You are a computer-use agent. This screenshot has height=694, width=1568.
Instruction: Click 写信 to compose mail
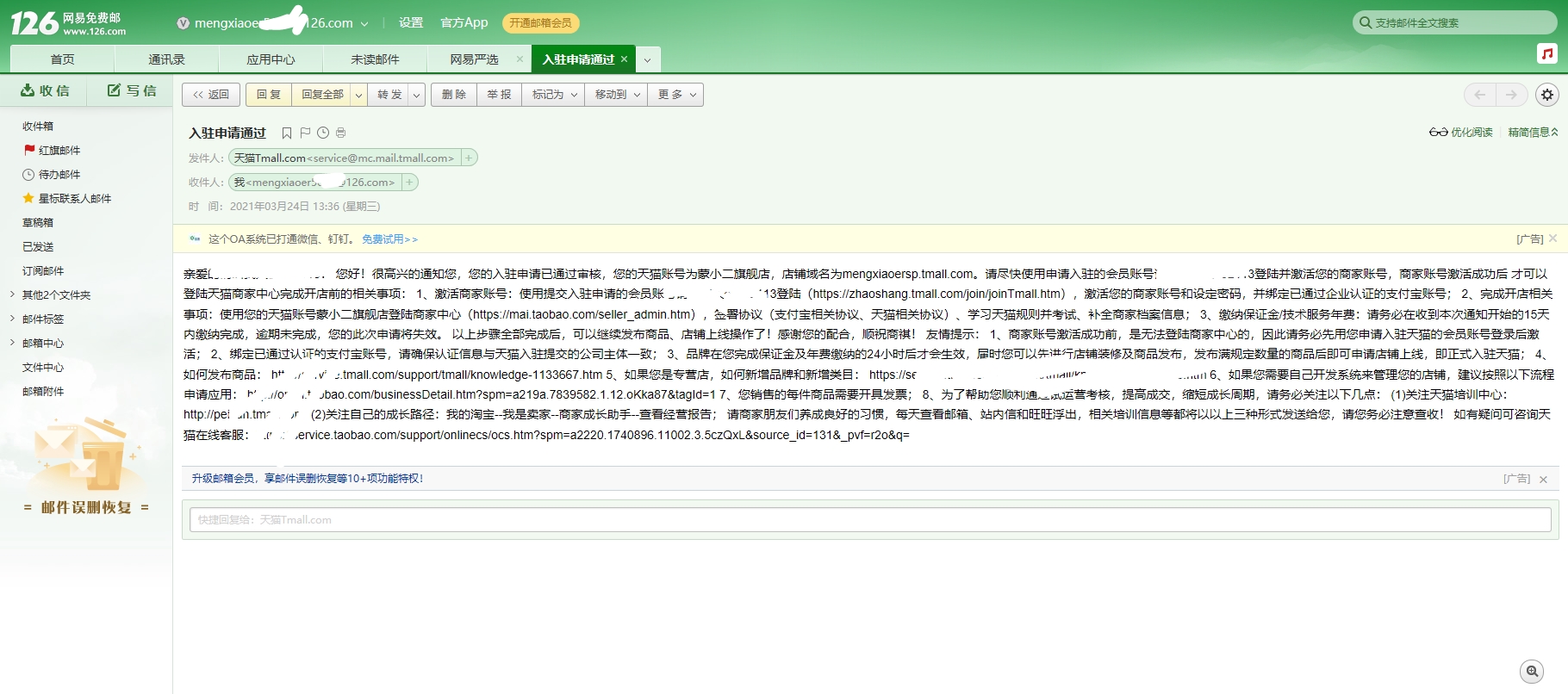point(132,90)
